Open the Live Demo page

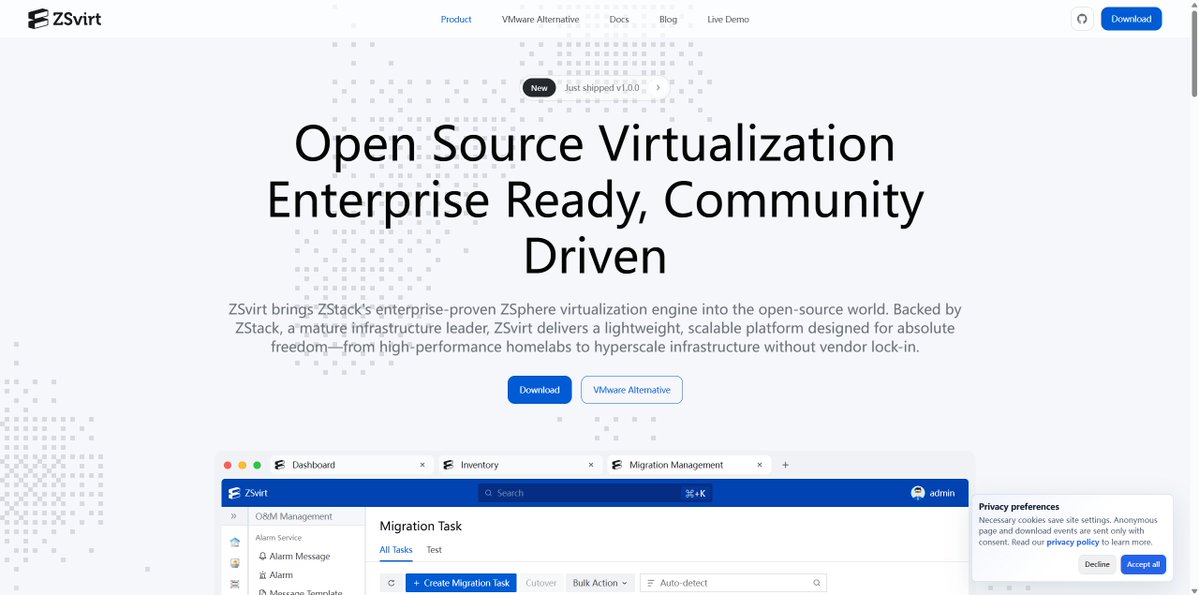(x=728, y=19)
